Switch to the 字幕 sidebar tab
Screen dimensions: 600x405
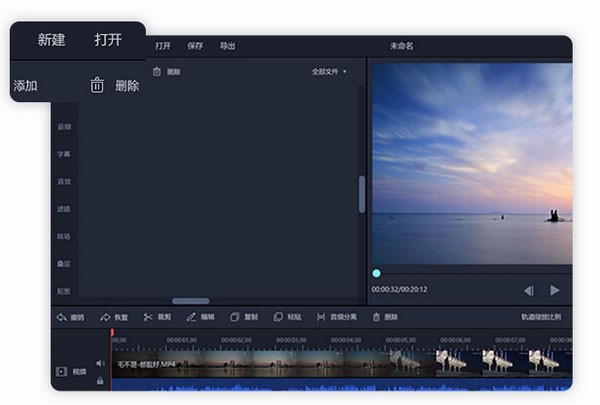[64, 154]
